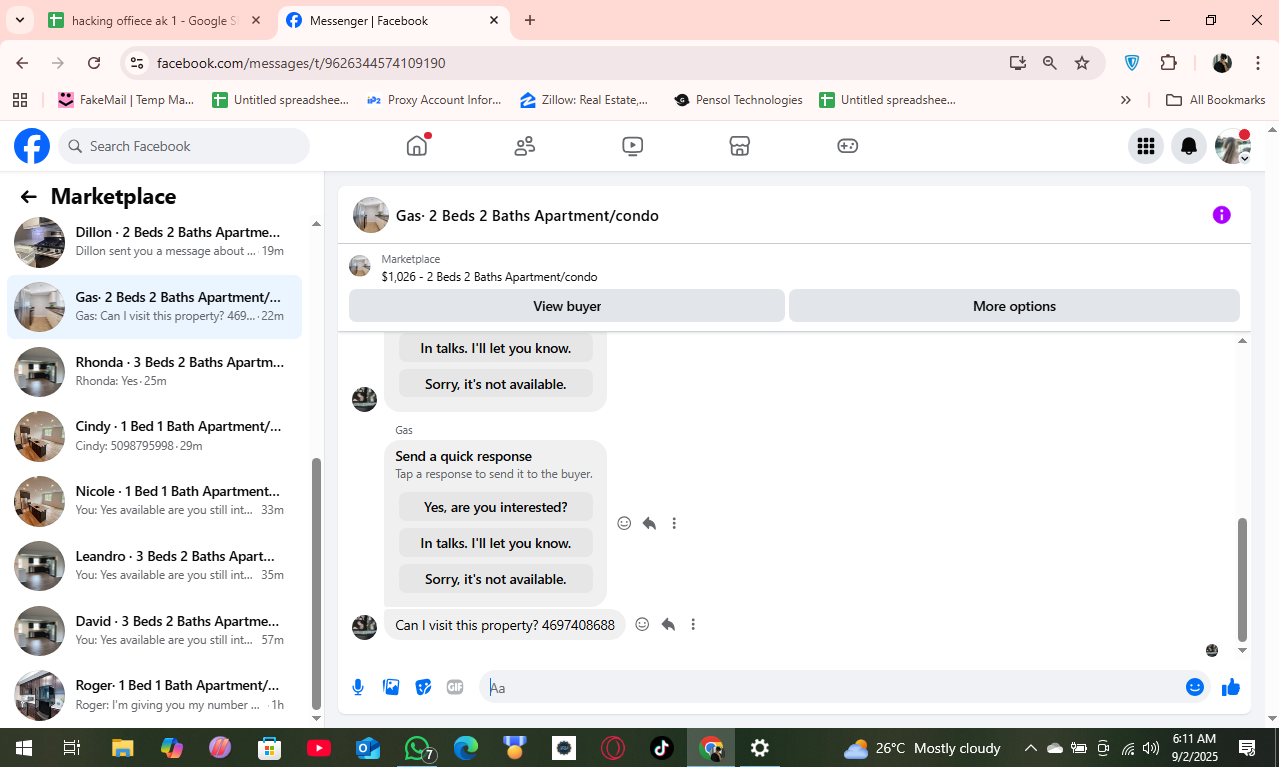The width and height of the screenshot is (1279, 767).
Task: Open a new browser tab
Action: click(530, 20)
